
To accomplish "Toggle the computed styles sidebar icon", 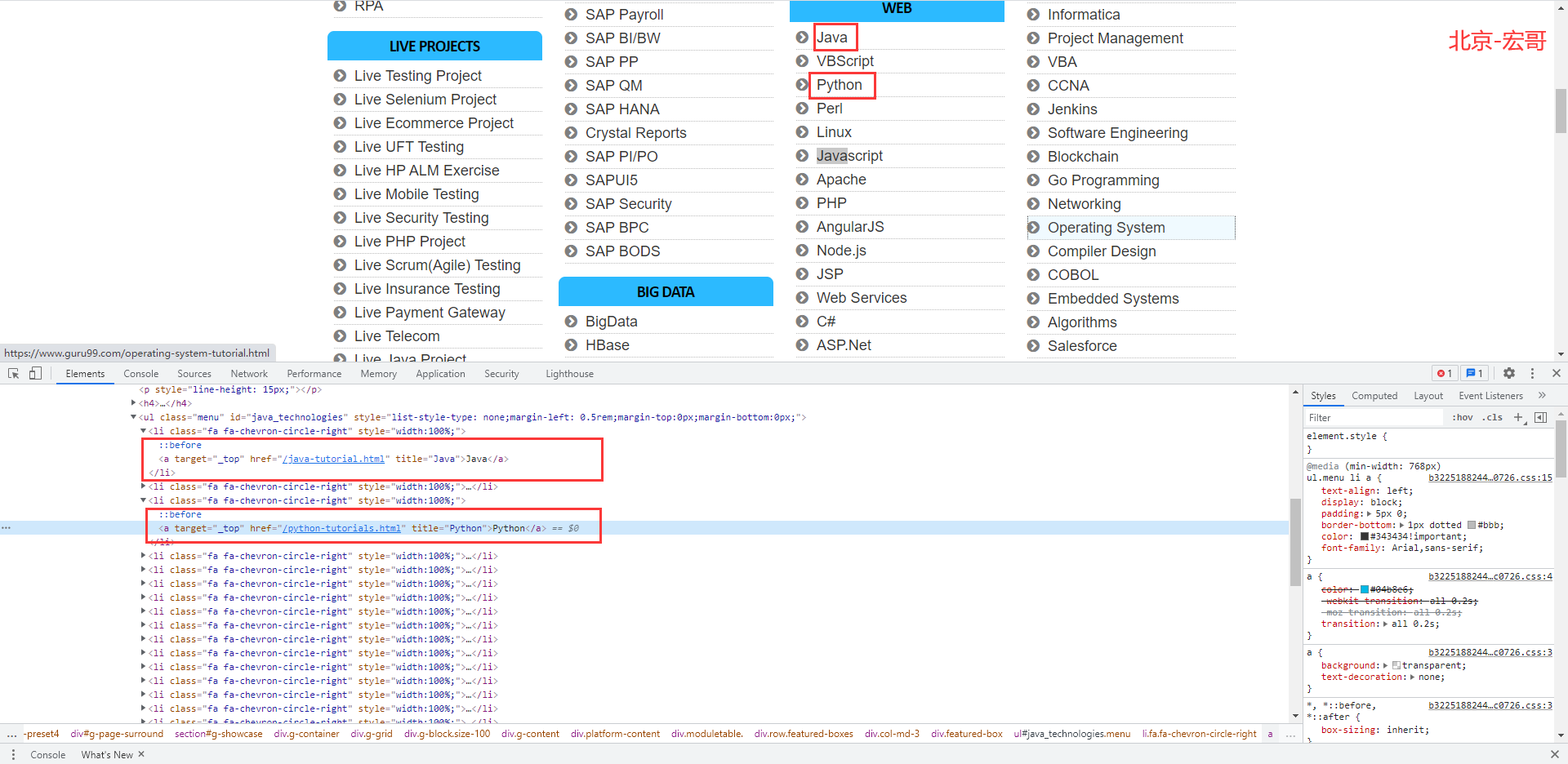I will point(1540,417).
